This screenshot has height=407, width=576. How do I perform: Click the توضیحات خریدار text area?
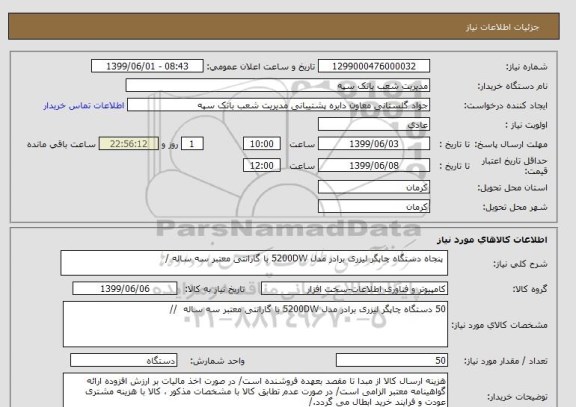[x=255, y=390]
